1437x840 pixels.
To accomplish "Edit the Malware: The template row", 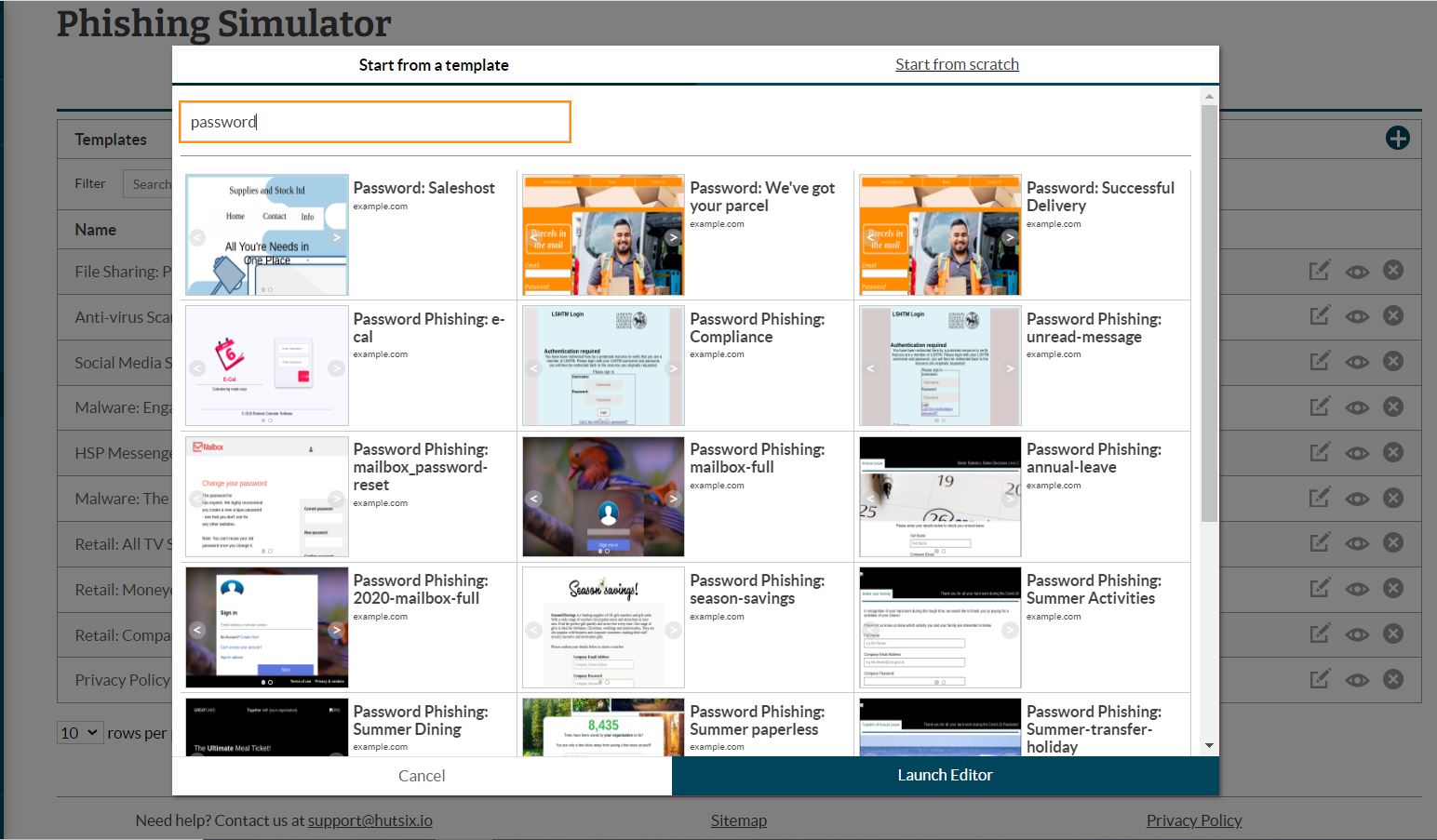I will (x=1320, y=498).
